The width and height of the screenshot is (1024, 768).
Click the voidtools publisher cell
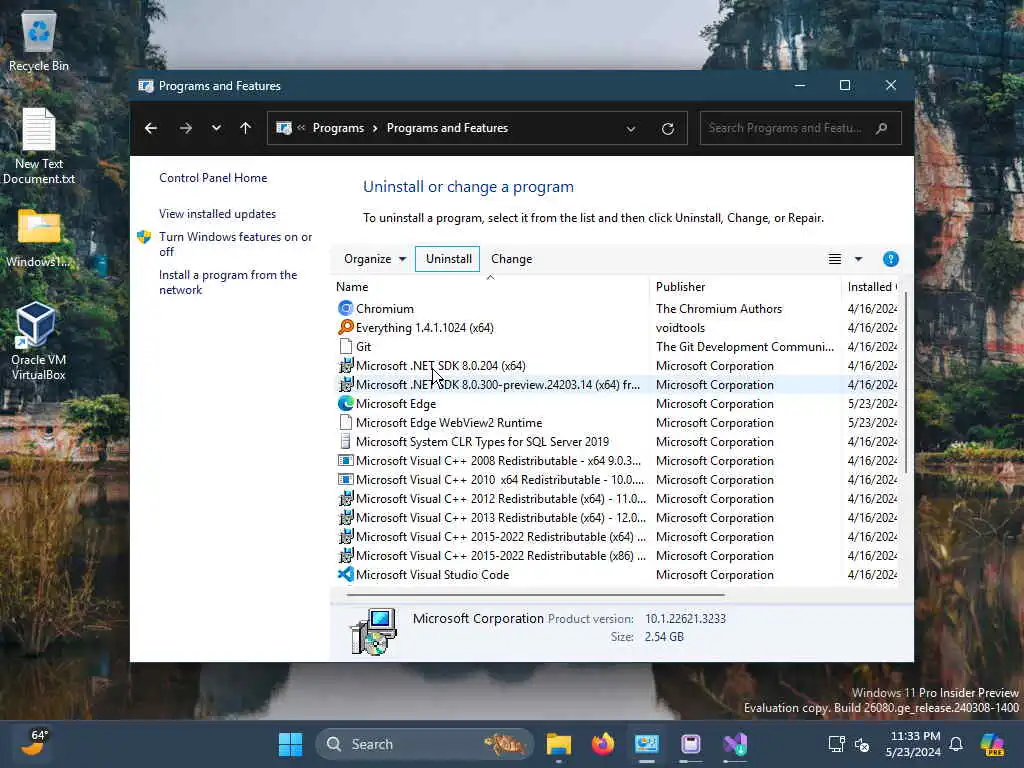(680, 327)
